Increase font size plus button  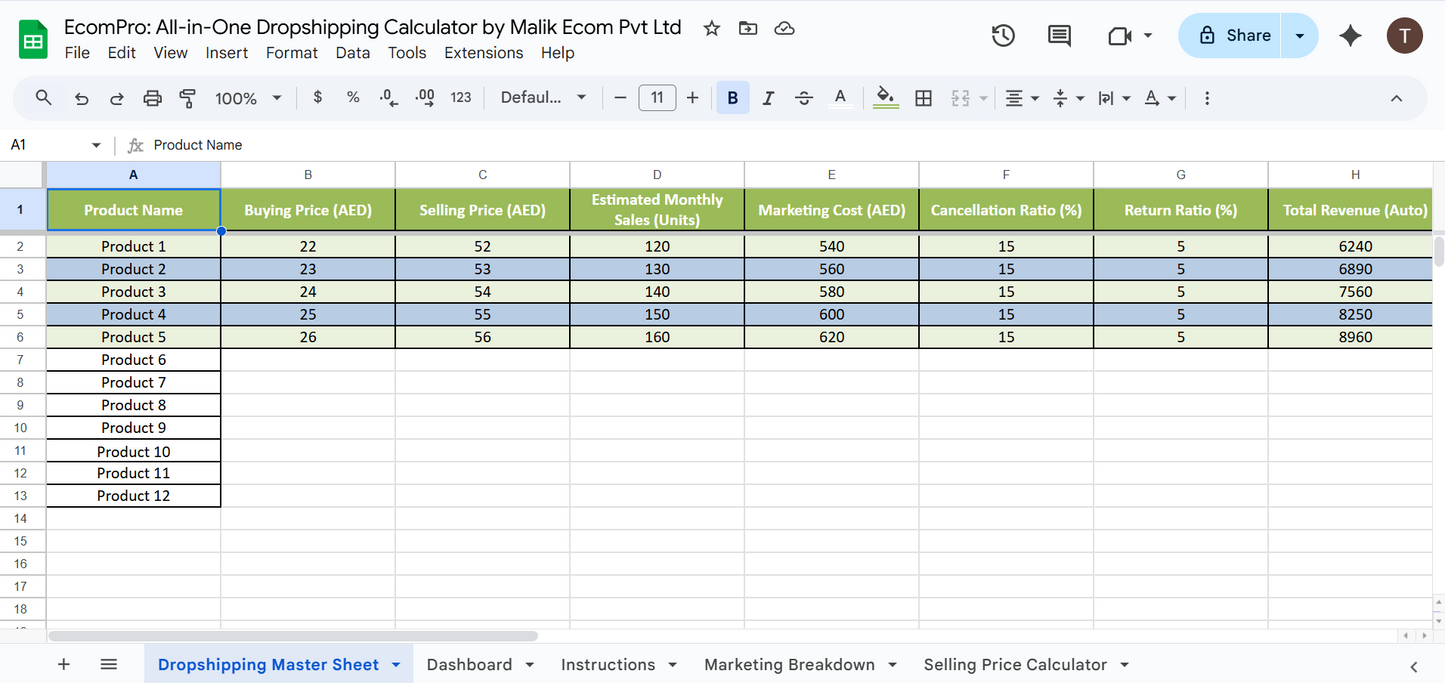point(692,98)
